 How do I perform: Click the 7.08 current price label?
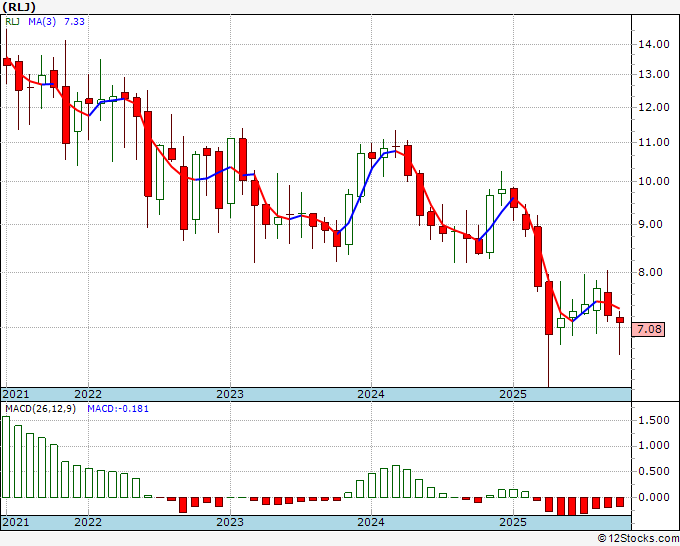click(x=648, y=329)
